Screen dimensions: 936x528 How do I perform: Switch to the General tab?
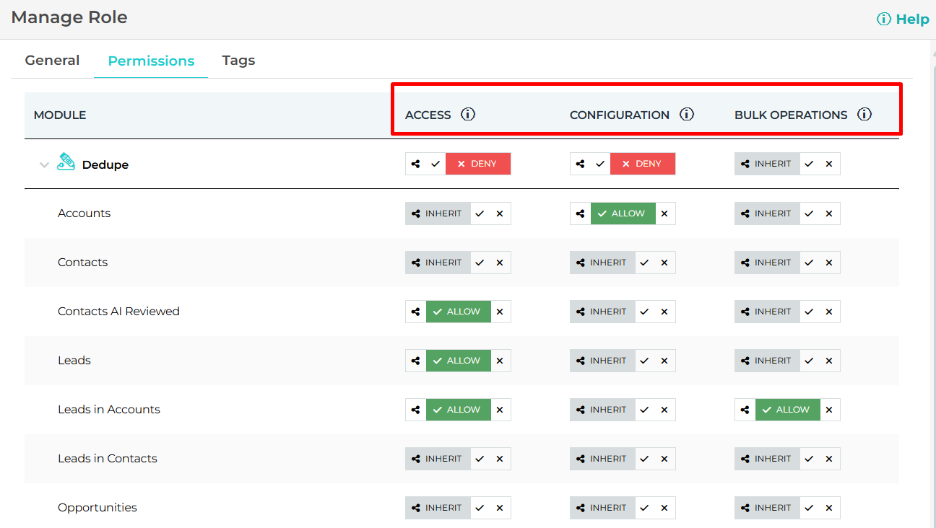(52, 60)
